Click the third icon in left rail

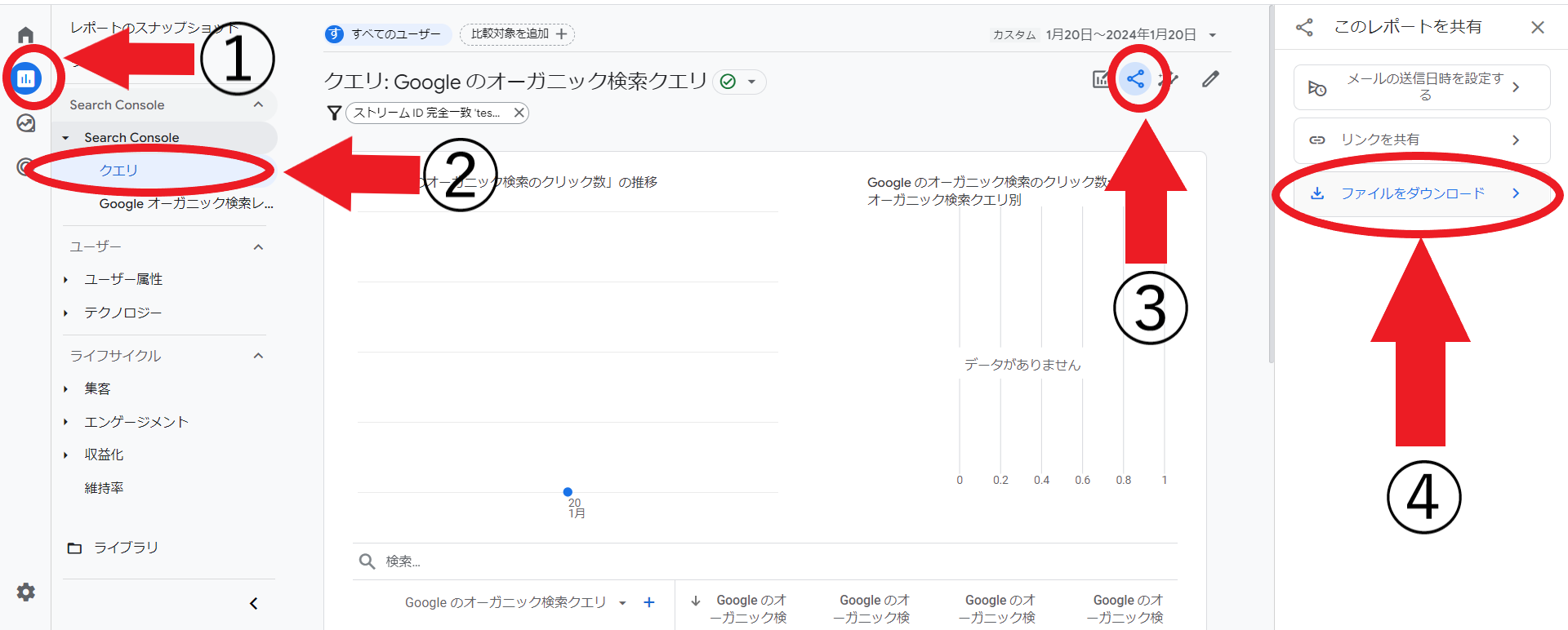point(26,123)
